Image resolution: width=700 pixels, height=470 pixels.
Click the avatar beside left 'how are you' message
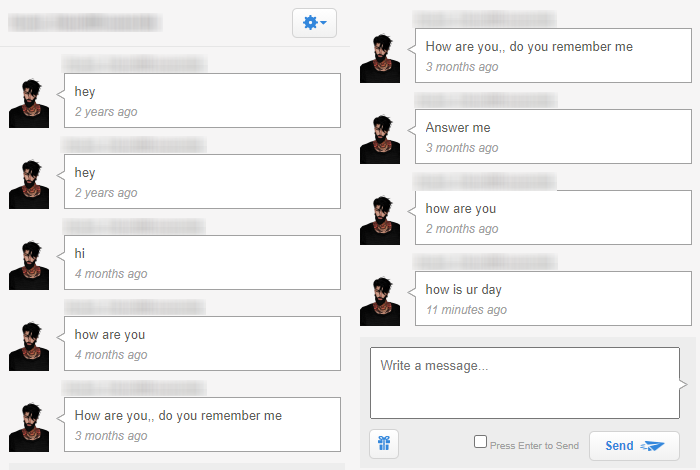(x=29, y=346)
